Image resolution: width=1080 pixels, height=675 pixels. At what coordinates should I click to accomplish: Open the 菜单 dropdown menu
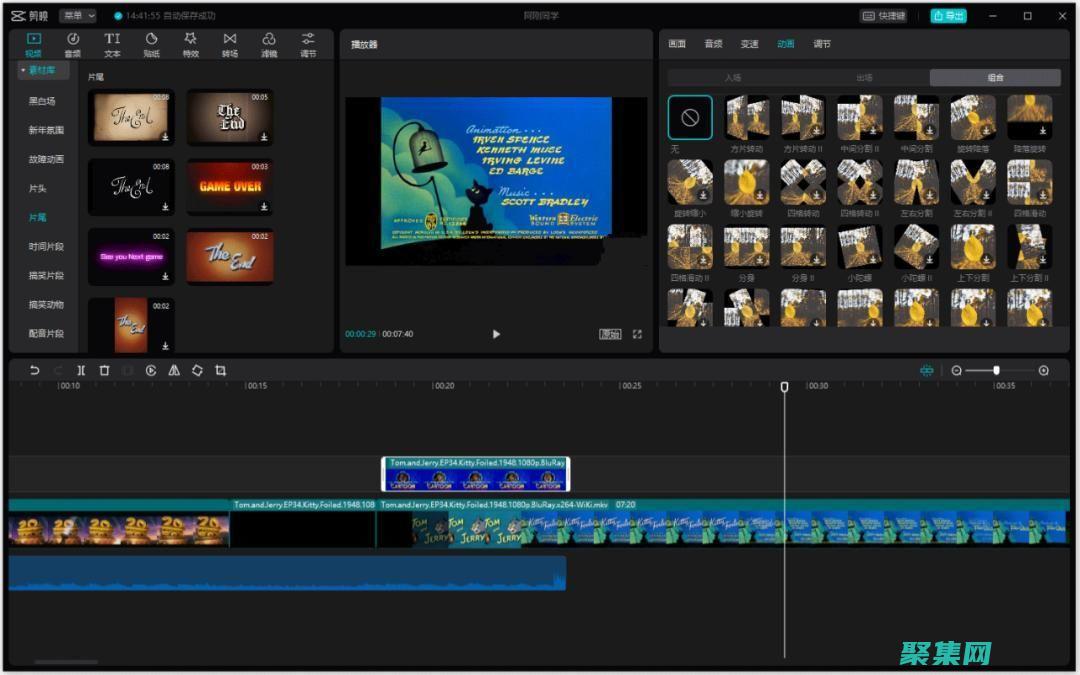(78, 16)
